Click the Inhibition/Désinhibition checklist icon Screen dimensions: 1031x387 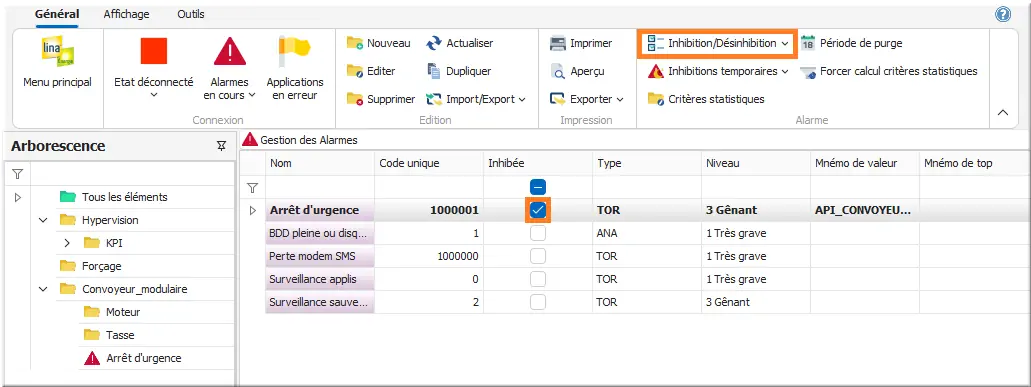tap(656, 43)
